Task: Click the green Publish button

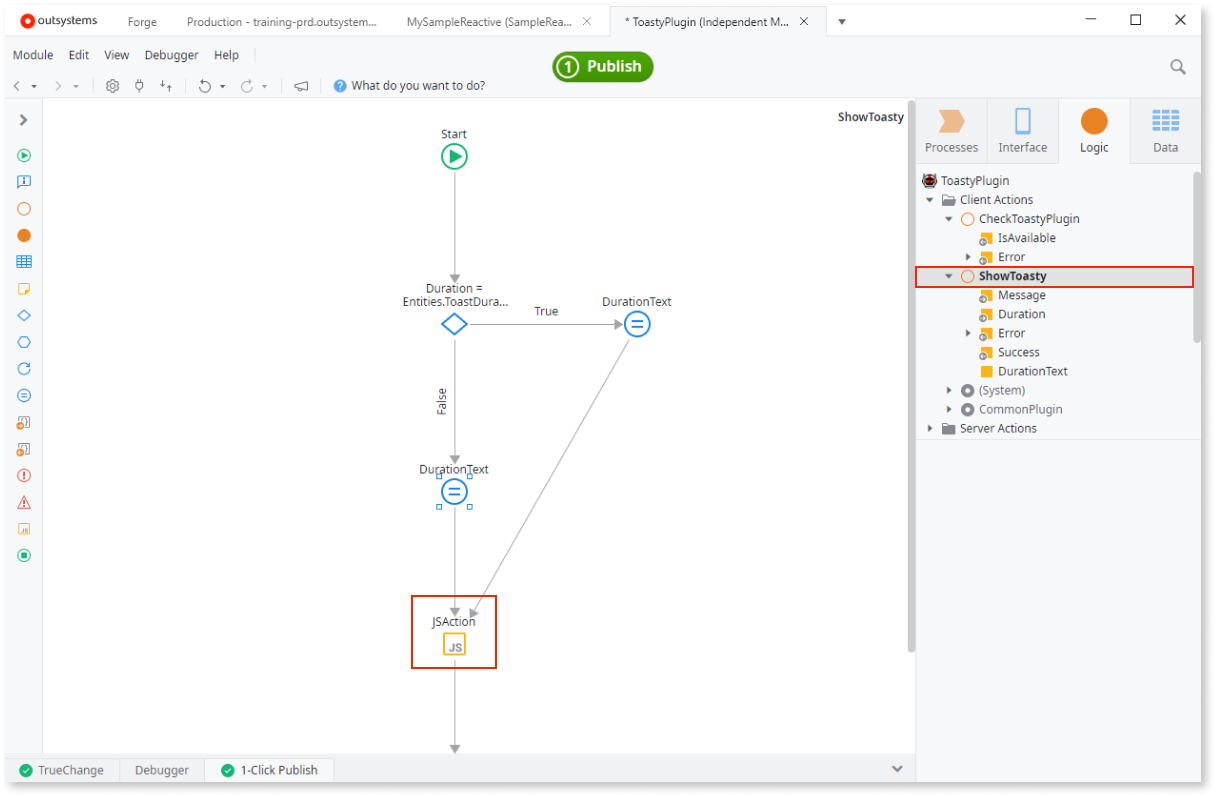Action: 602,66
